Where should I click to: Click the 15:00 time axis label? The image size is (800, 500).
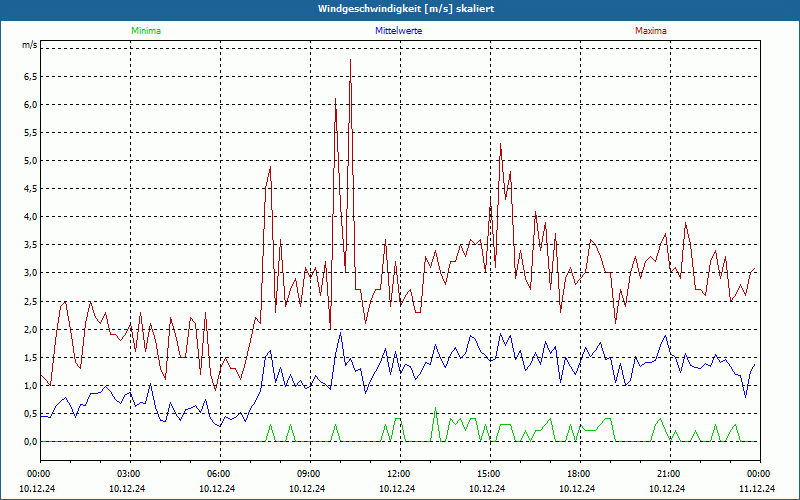click(488, 474)
